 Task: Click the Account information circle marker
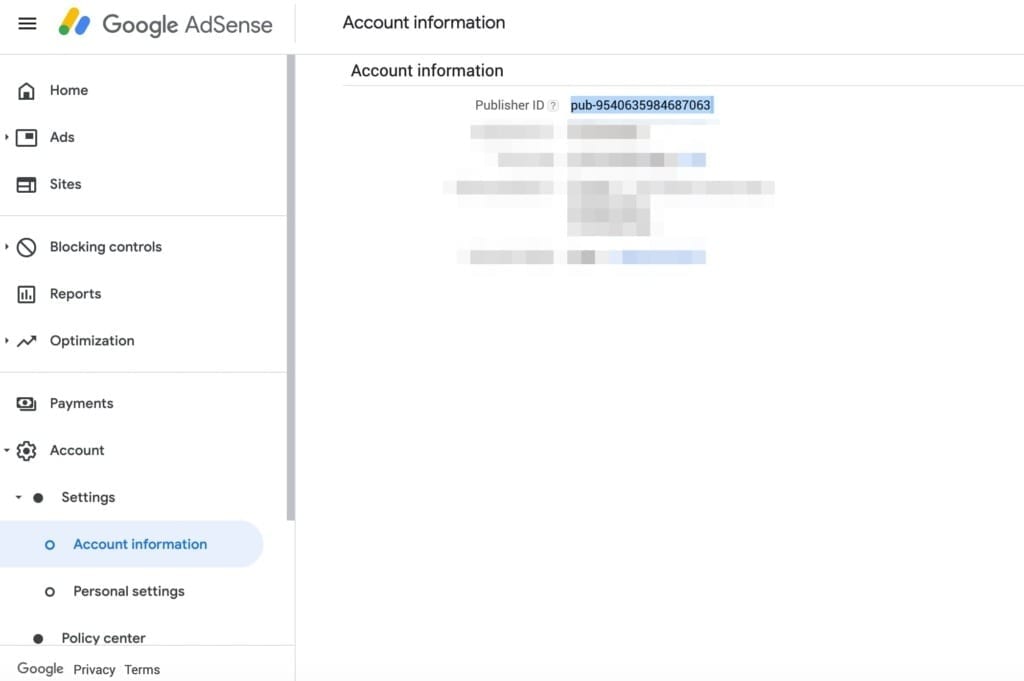coord(50,545)
